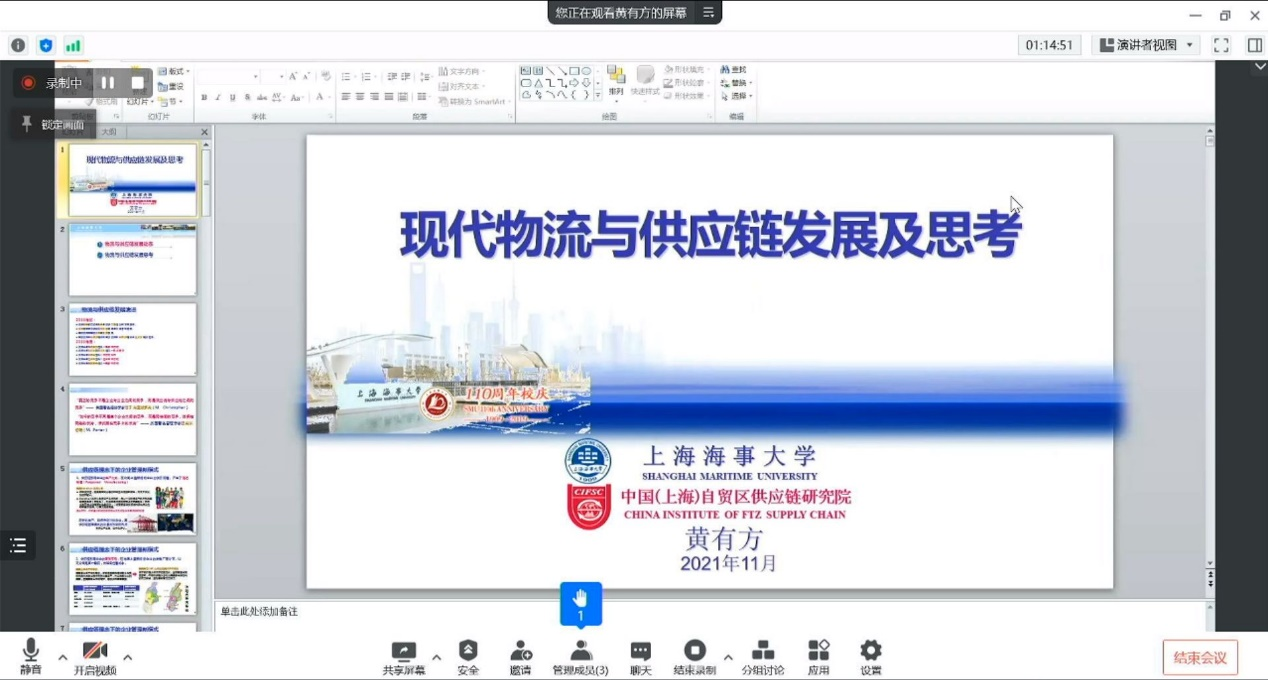Open the 形状轮廓 shape outline dropdown
Image resolution: width=1268 pixels, height=680 pixels.
pyautogui.click(x=685, y=83)
